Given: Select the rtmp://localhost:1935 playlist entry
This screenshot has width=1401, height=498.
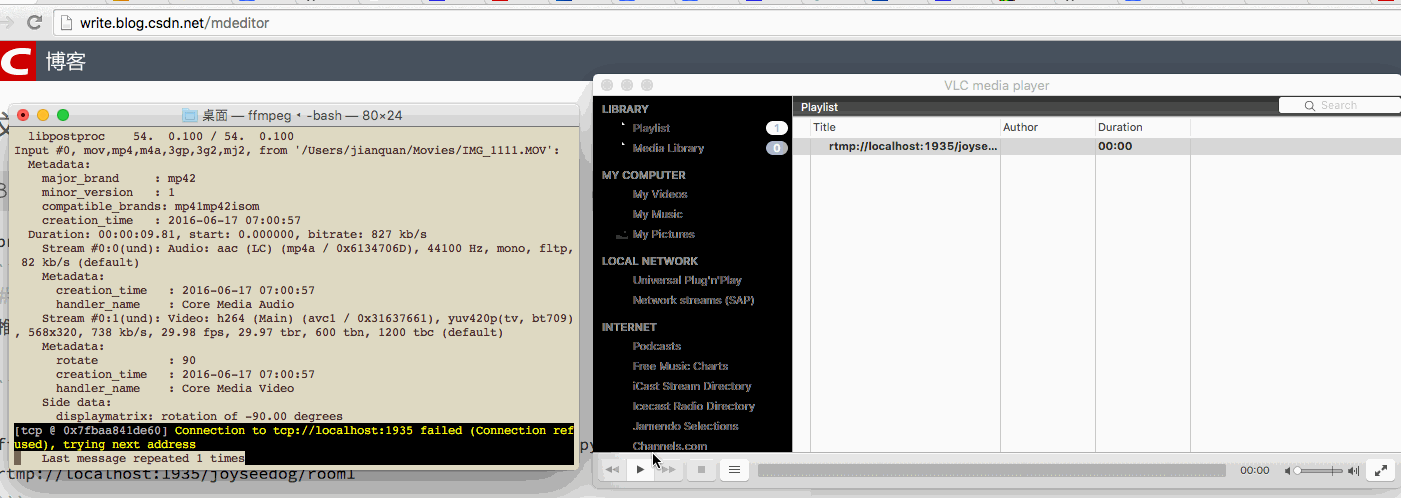Looking at the screenshot, I should tap(913, 146).
